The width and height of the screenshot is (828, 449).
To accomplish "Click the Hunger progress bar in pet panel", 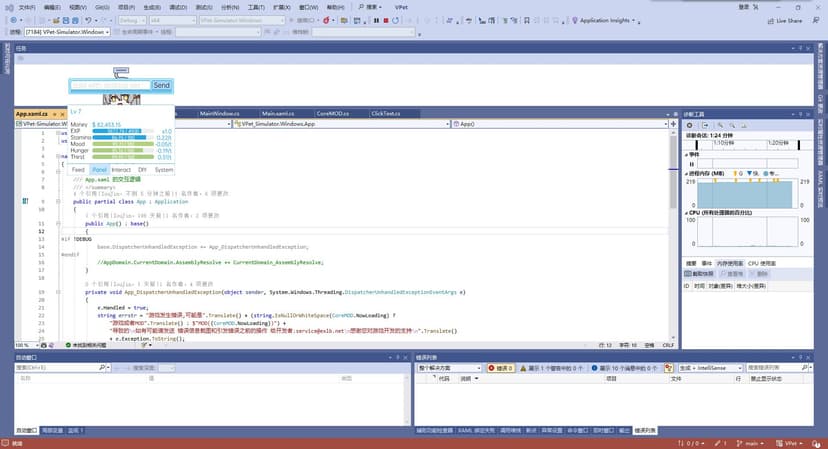I will click(123, 150).
